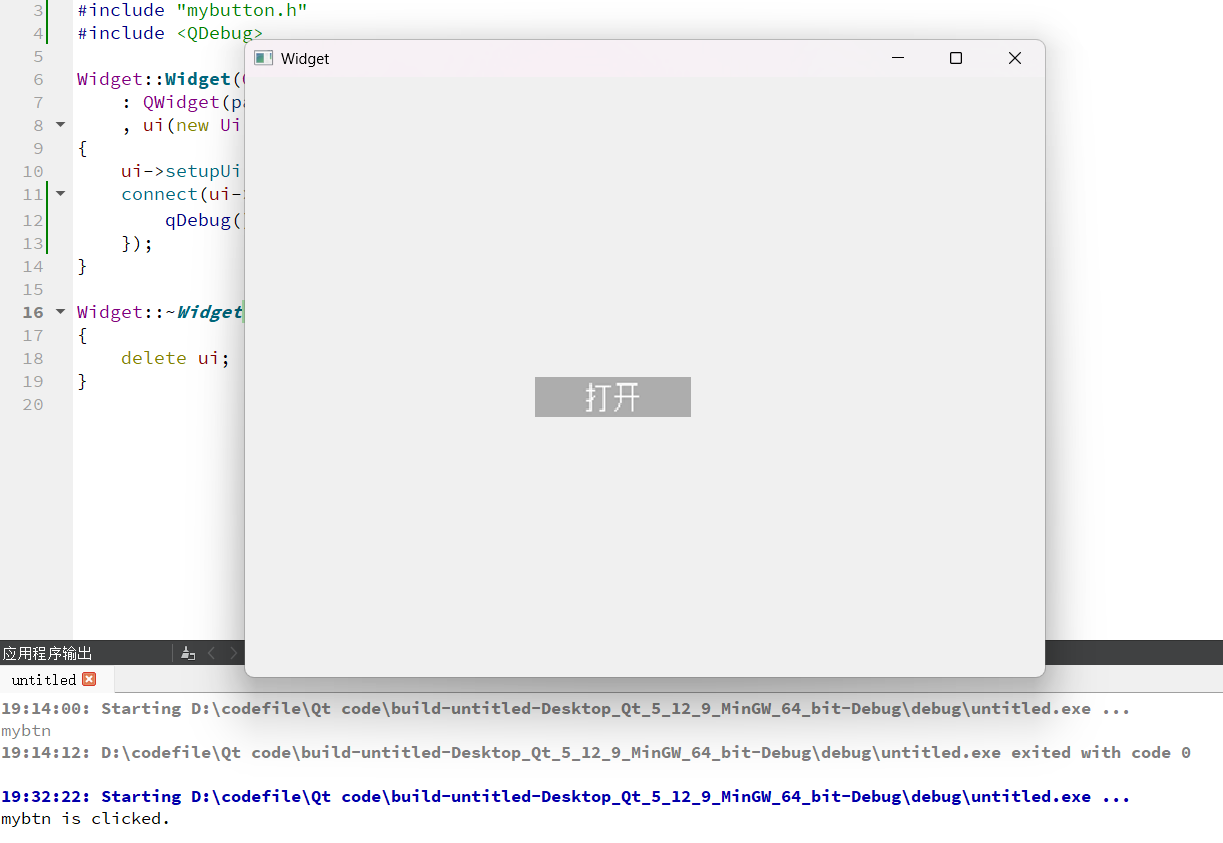Click the #include <QDebug> line
Viewport: 1223px width, 843px height.
coord(170,33)
